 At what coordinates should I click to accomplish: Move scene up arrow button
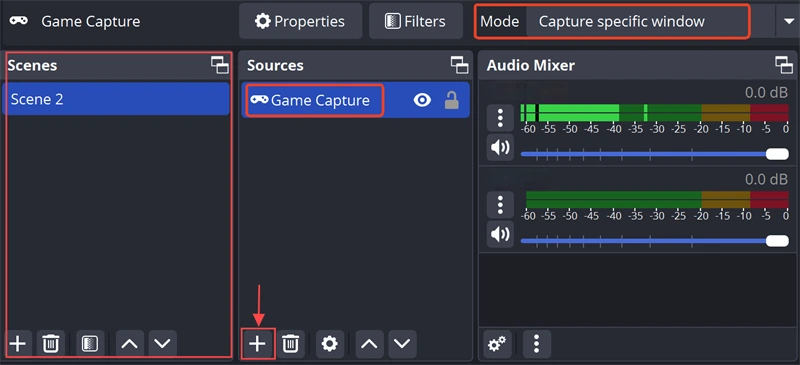tap(130, 344)
